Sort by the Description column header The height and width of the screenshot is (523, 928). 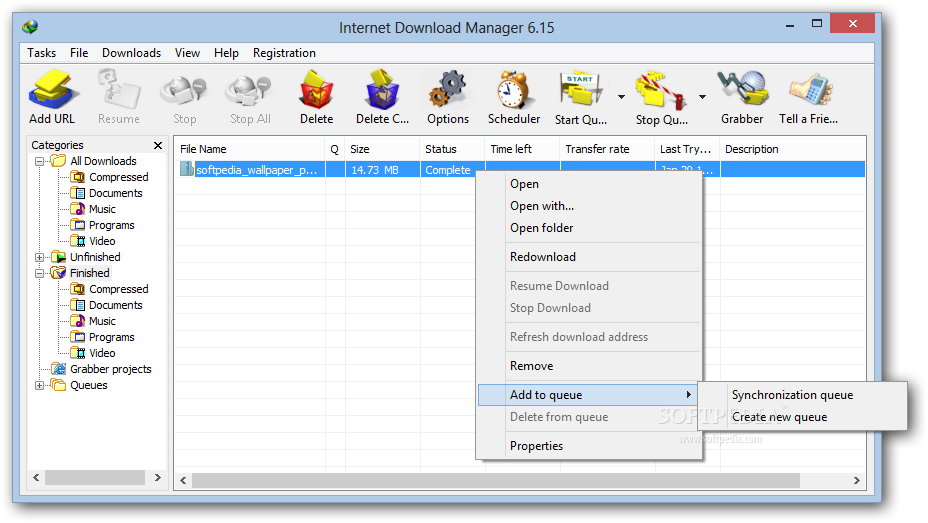(792, 149)
